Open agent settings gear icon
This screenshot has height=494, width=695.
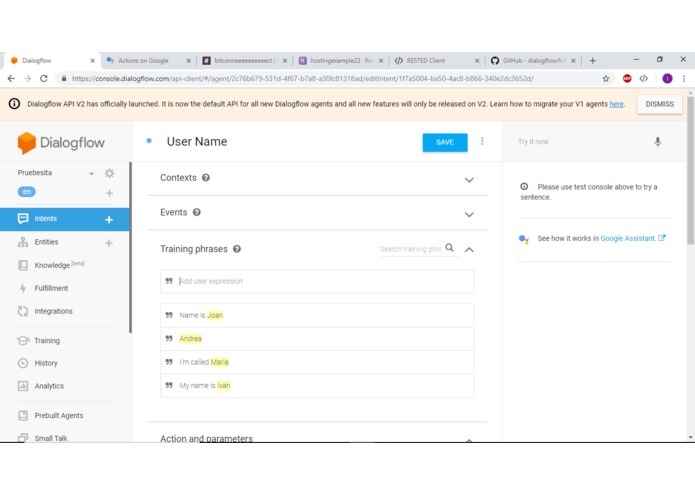point(109,173)
